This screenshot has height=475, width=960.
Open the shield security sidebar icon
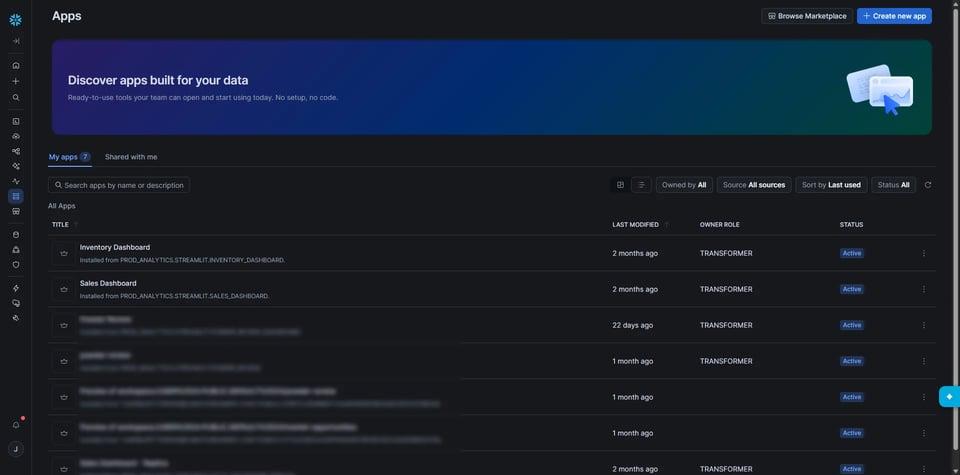point(16,264)
